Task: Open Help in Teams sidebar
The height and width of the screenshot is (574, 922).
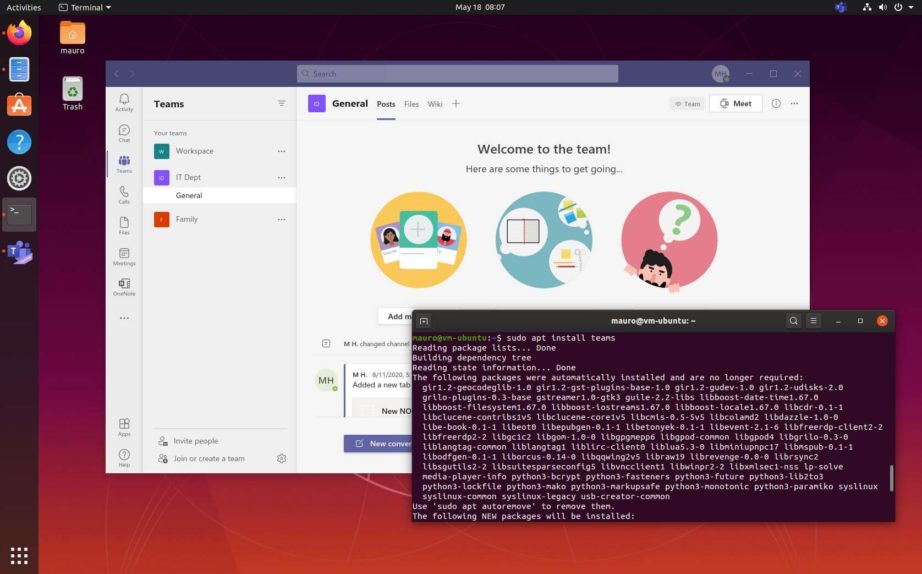Action: pyautogui.click(x=124, y=458)
